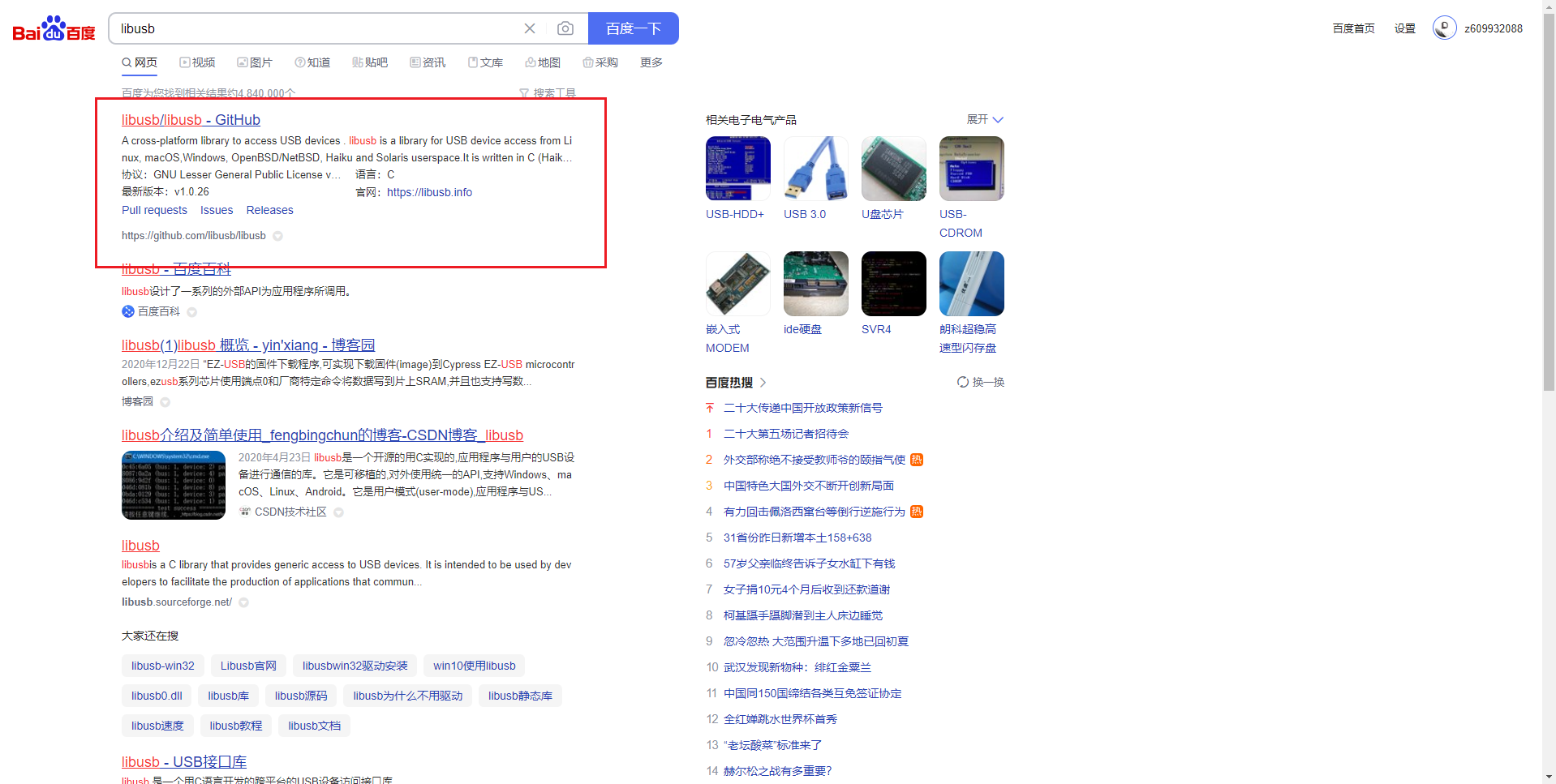Open hot search 二十大第五场记者招待会
This screenshot has height=784, width=1556.
(x=786, y=434)
